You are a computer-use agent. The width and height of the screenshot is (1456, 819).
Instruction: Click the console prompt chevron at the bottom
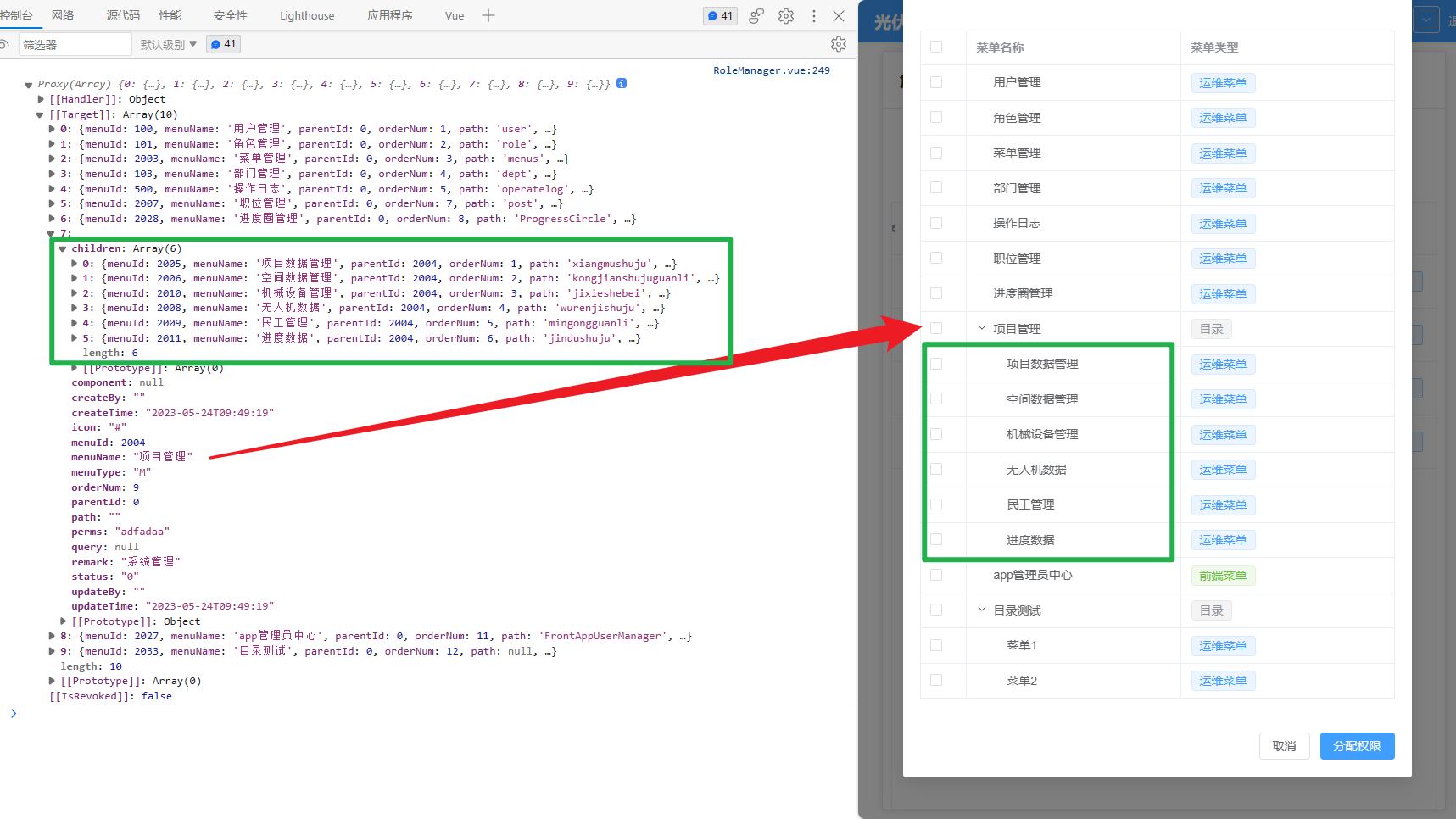(14, 714)
